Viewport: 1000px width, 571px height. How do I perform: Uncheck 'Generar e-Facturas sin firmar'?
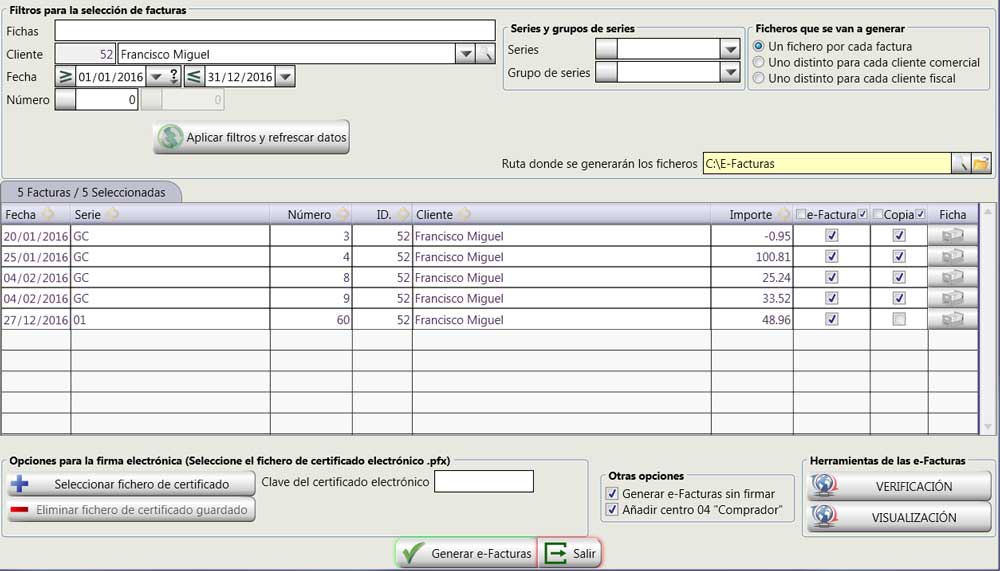point(613,494)
